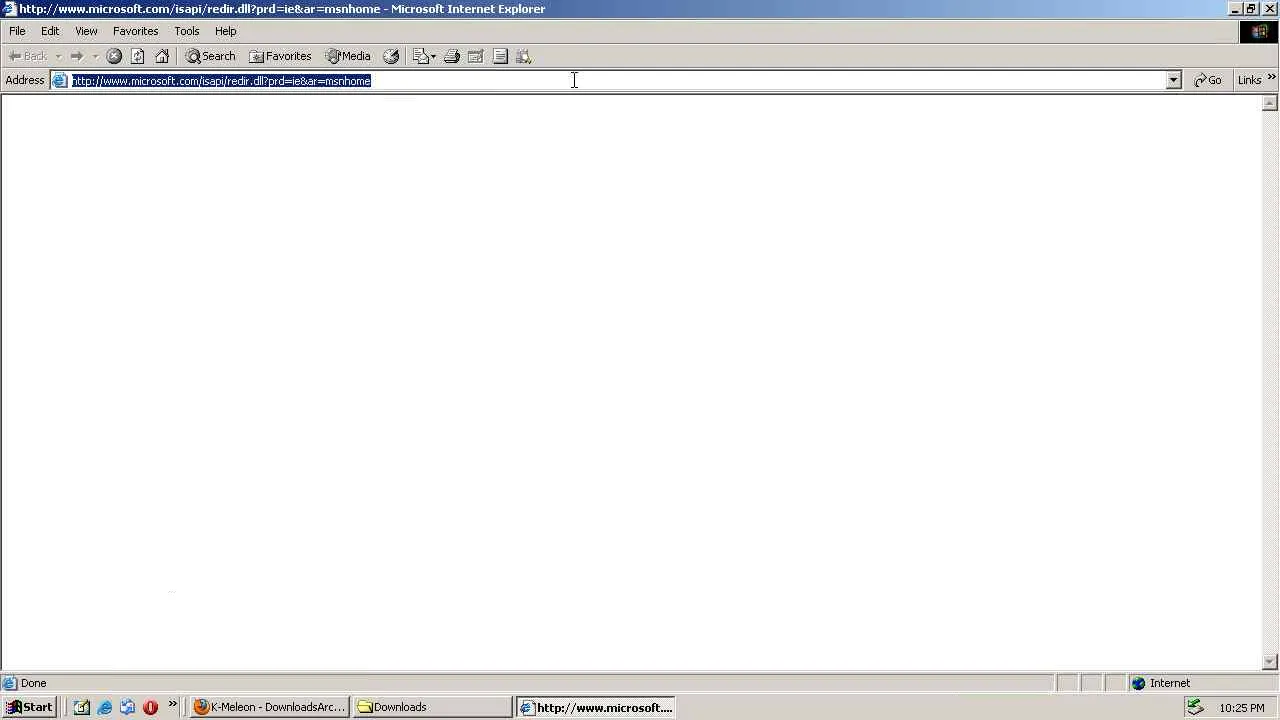Launch Show Desktop from Quick Launch
This screenshot has width=1280, height=720.
[82, 707]
